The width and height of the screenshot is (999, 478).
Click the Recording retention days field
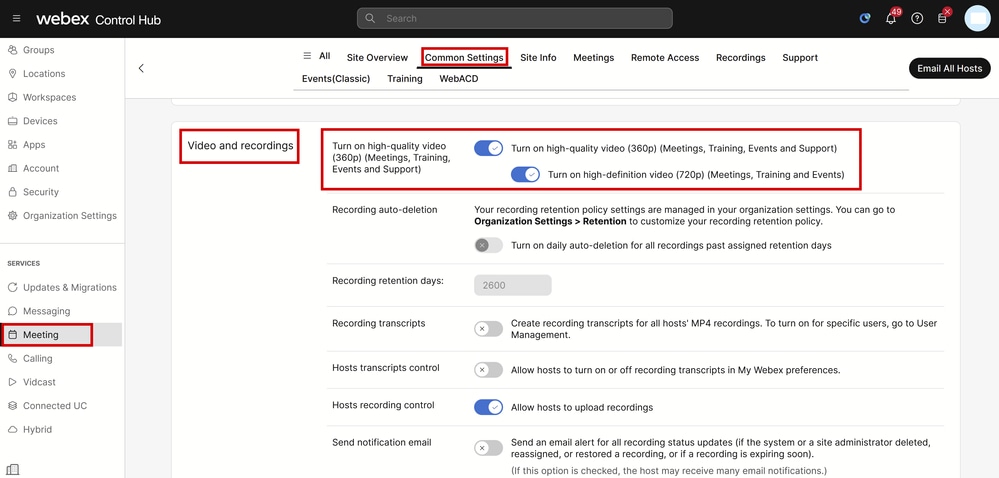pyautogui.click(x=513, y=285)
